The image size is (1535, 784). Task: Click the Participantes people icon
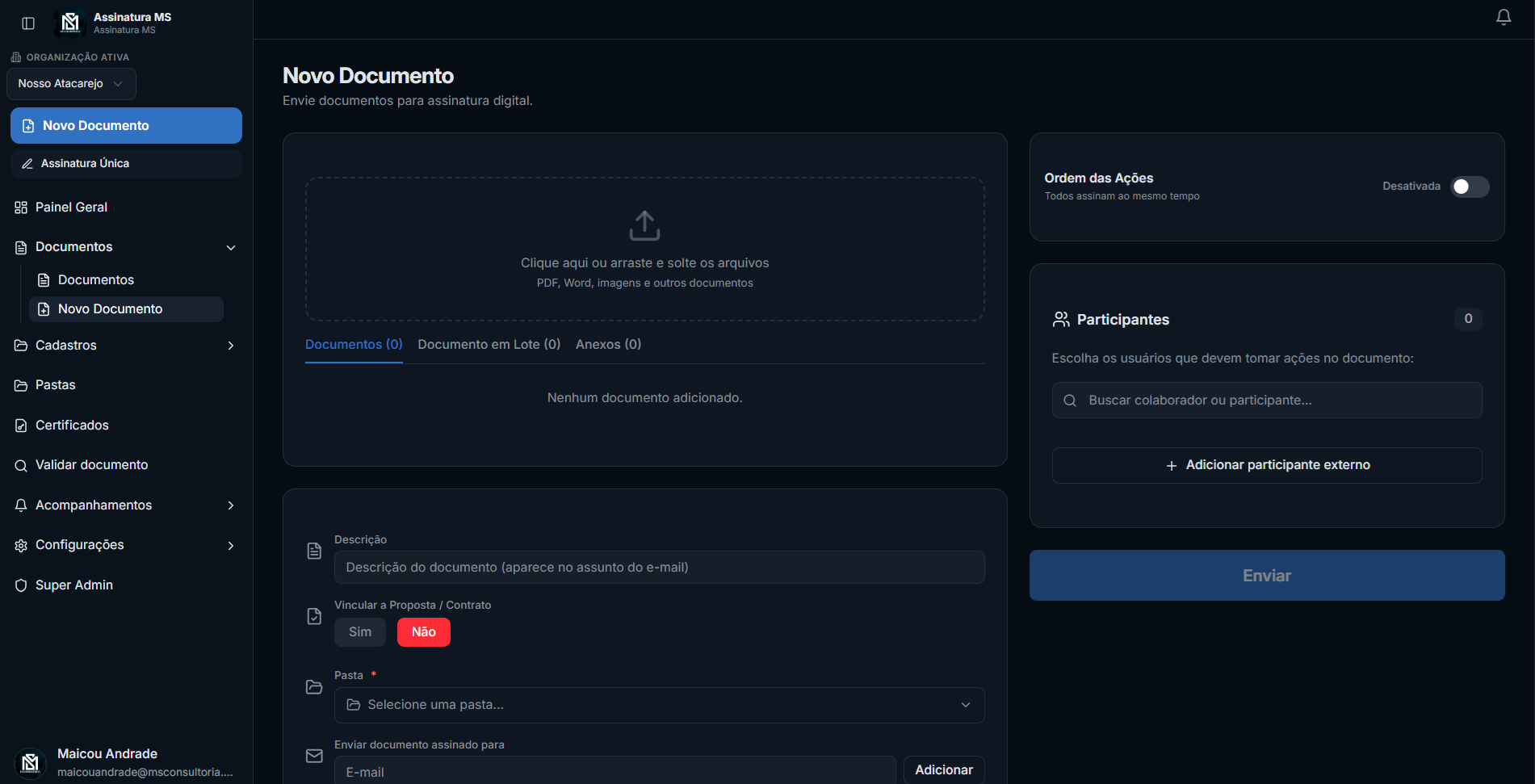(1061, 320)
